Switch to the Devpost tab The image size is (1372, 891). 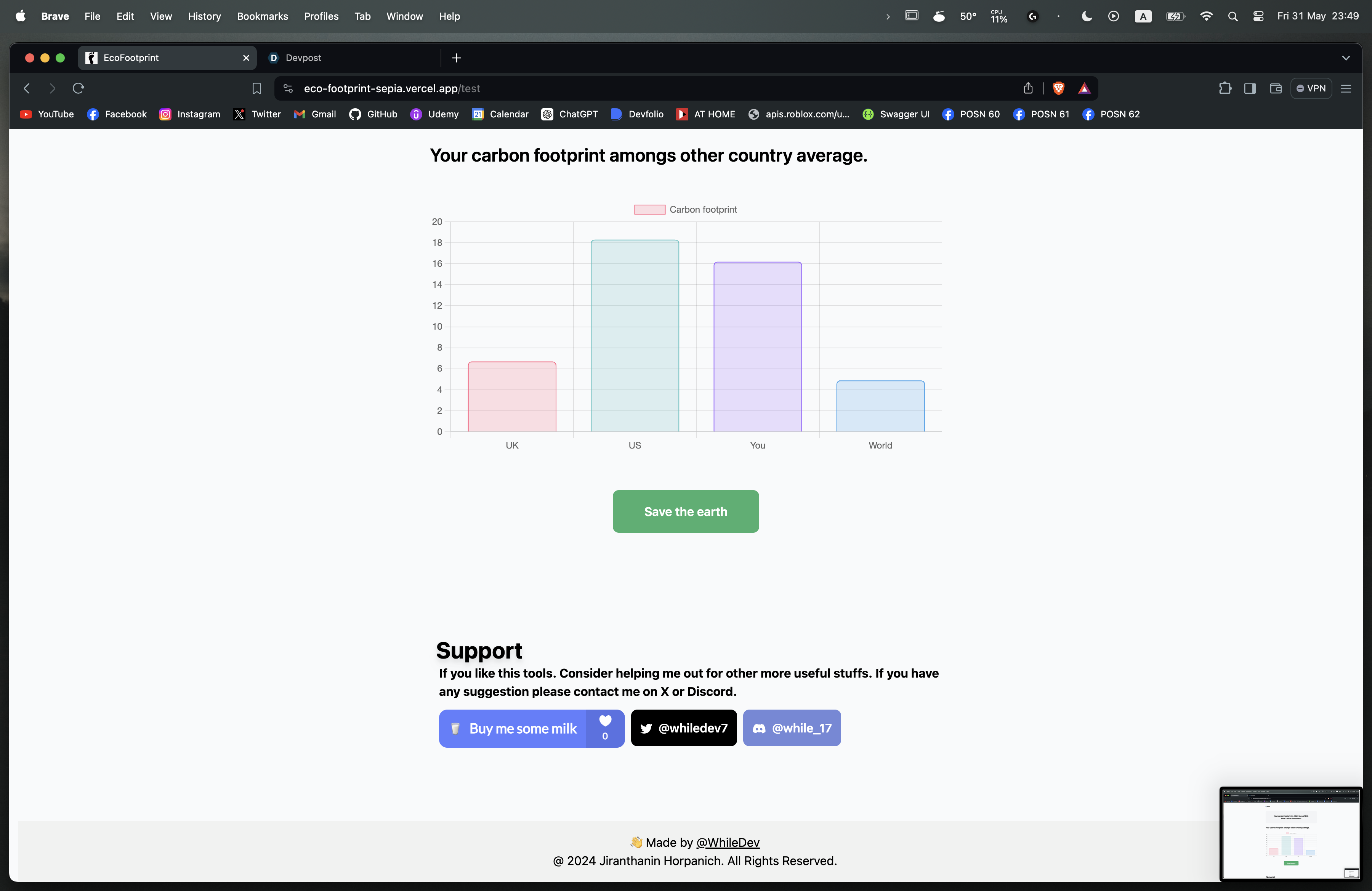[x=303, y=58]
